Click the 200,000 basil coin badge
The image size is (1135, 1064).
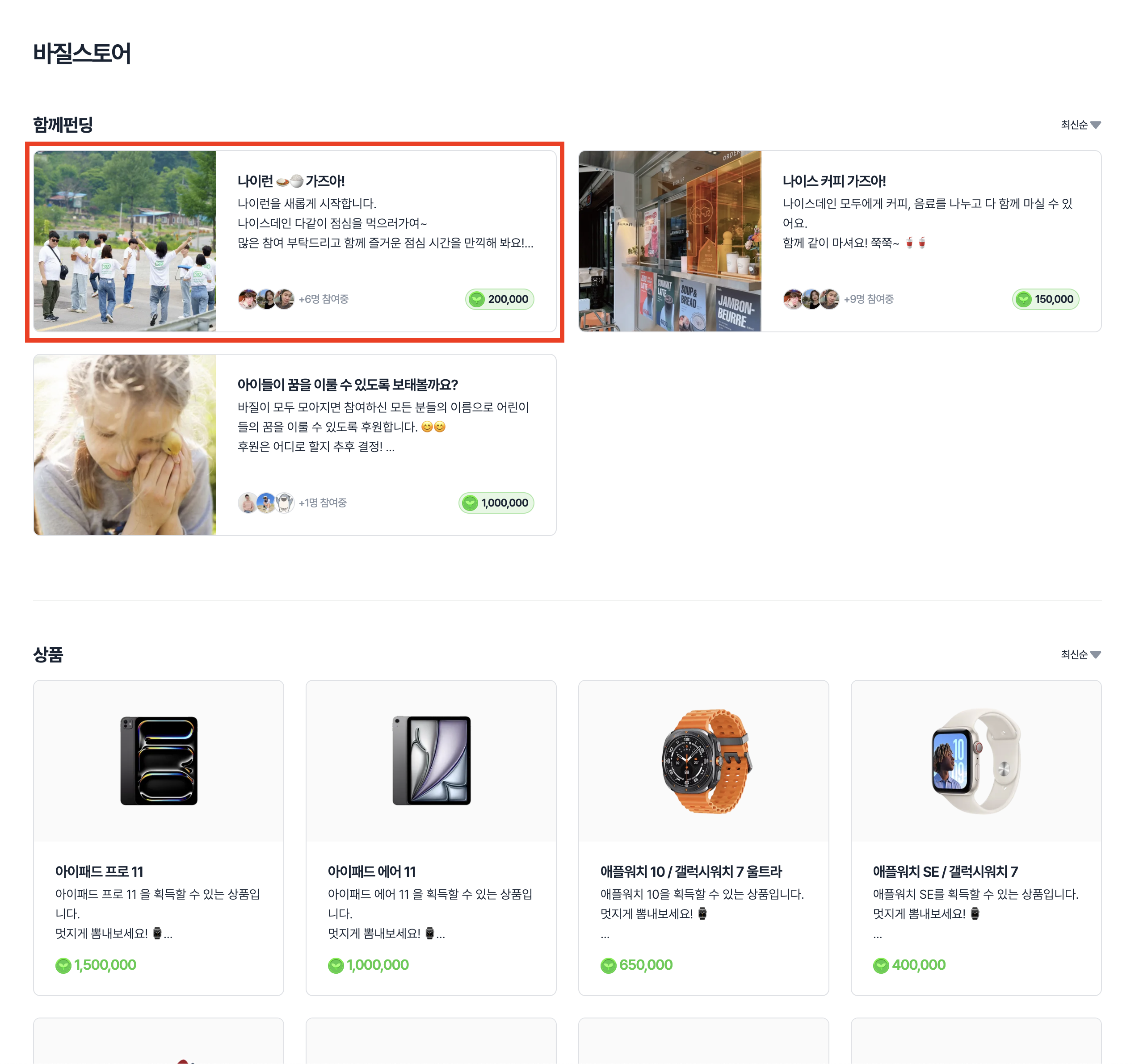click(x=500, y=299)
